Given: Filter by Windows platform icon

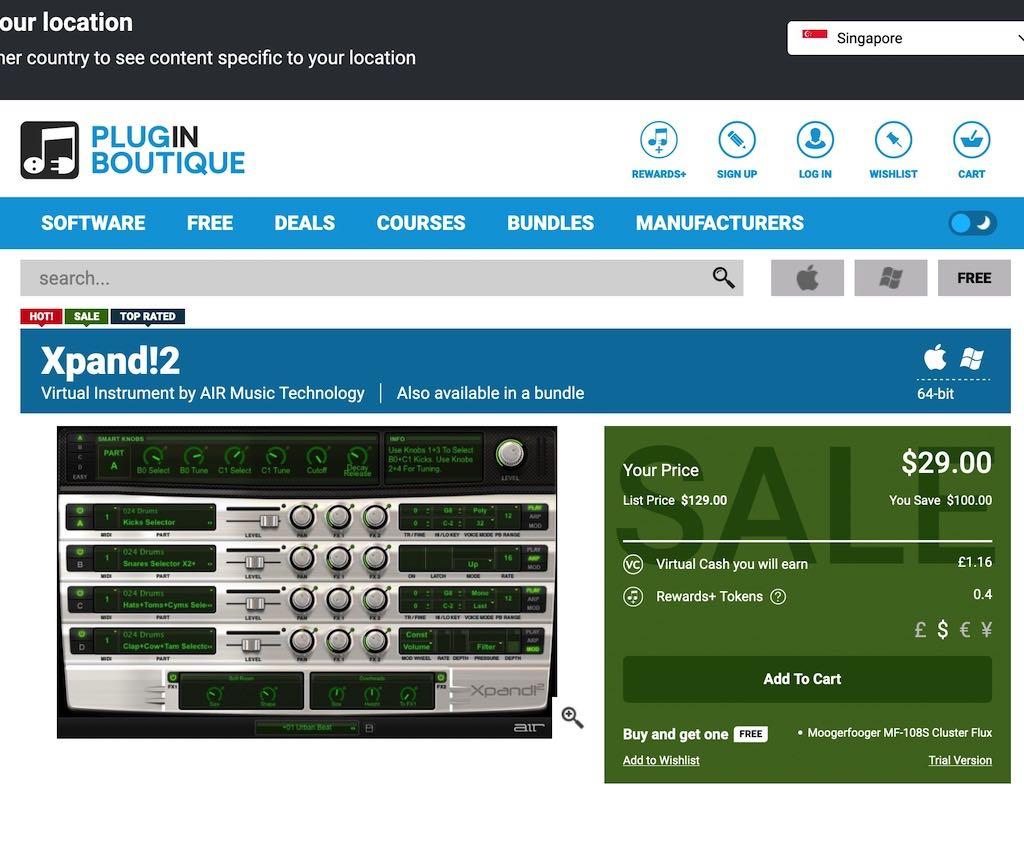Looking at the screenshot, I should 891,278.
